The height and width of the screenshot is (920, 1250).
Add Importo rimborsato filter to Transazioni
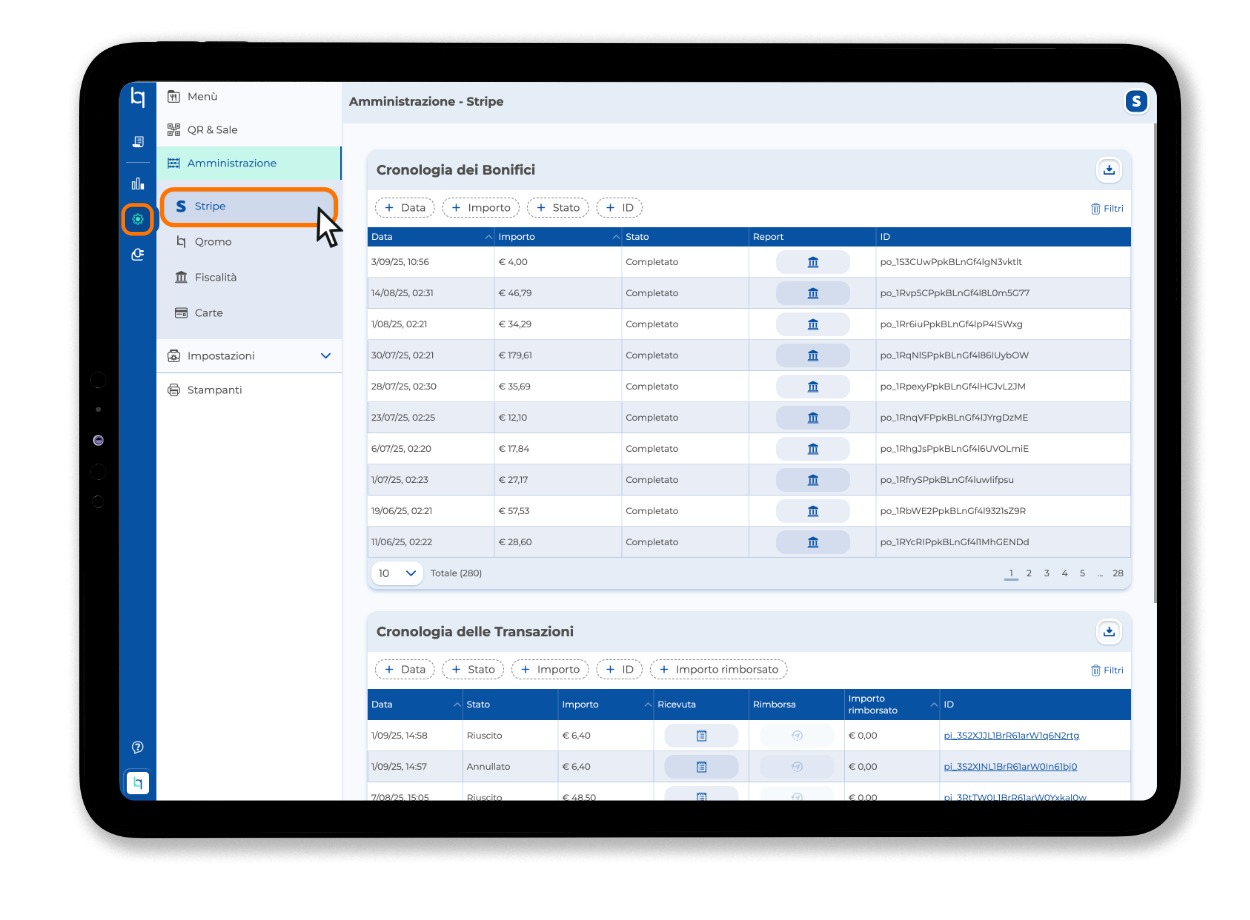pos(719,670)
